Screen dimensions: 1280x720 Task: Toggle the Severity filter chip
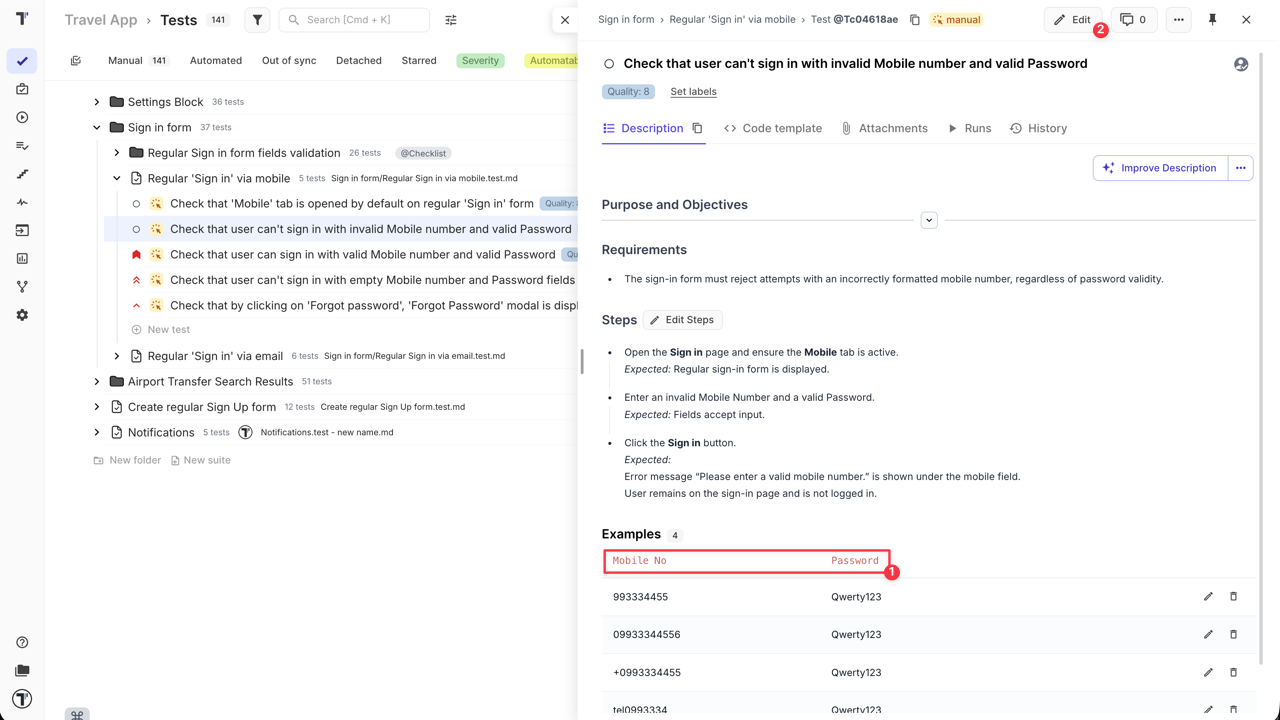(480, 60)
